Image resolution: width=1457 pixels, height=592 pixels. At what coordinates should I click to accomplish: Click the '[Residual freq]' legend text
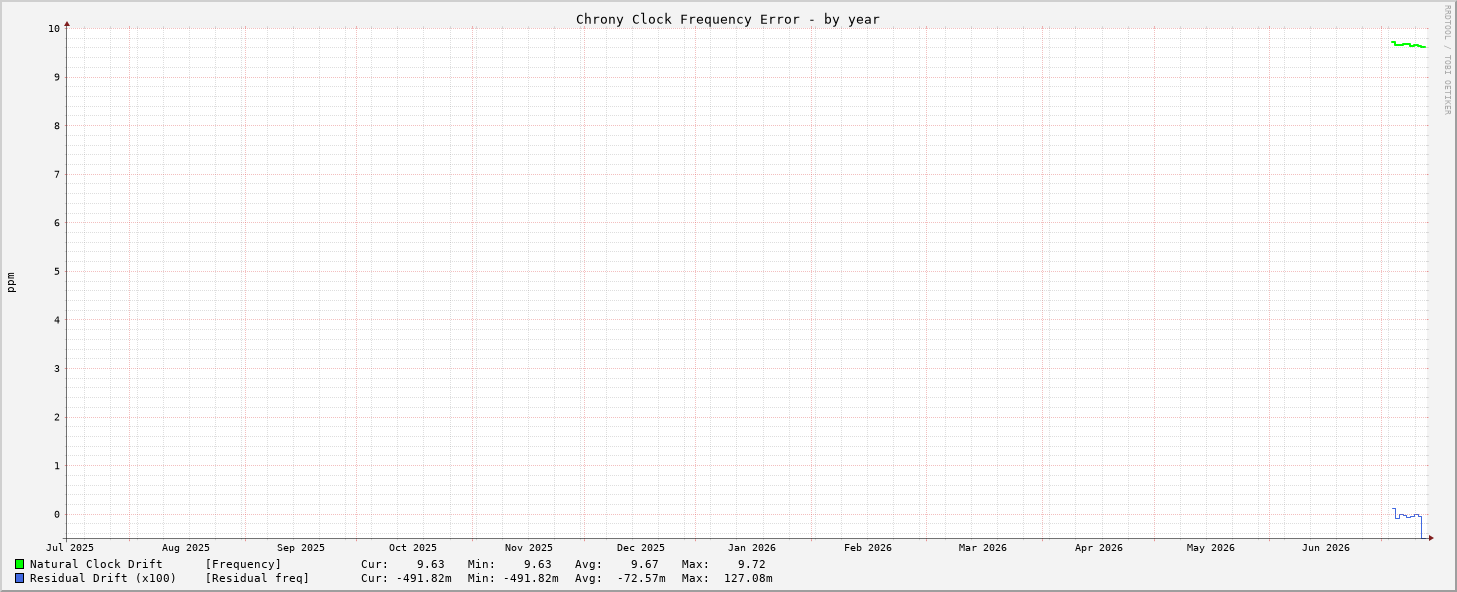(x=257, y=578)
